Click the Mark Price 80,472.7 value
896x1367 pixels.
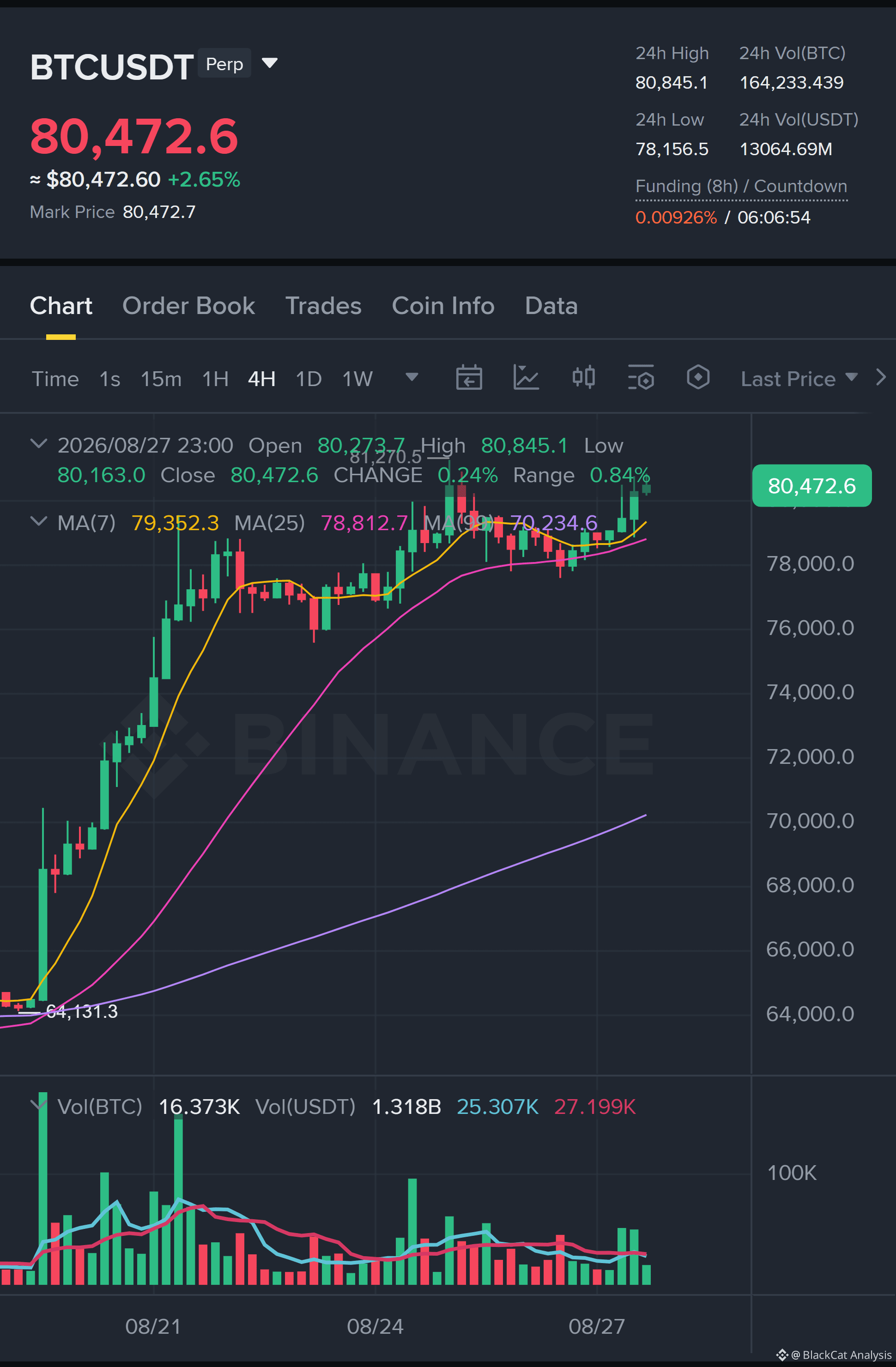point(159,212)
